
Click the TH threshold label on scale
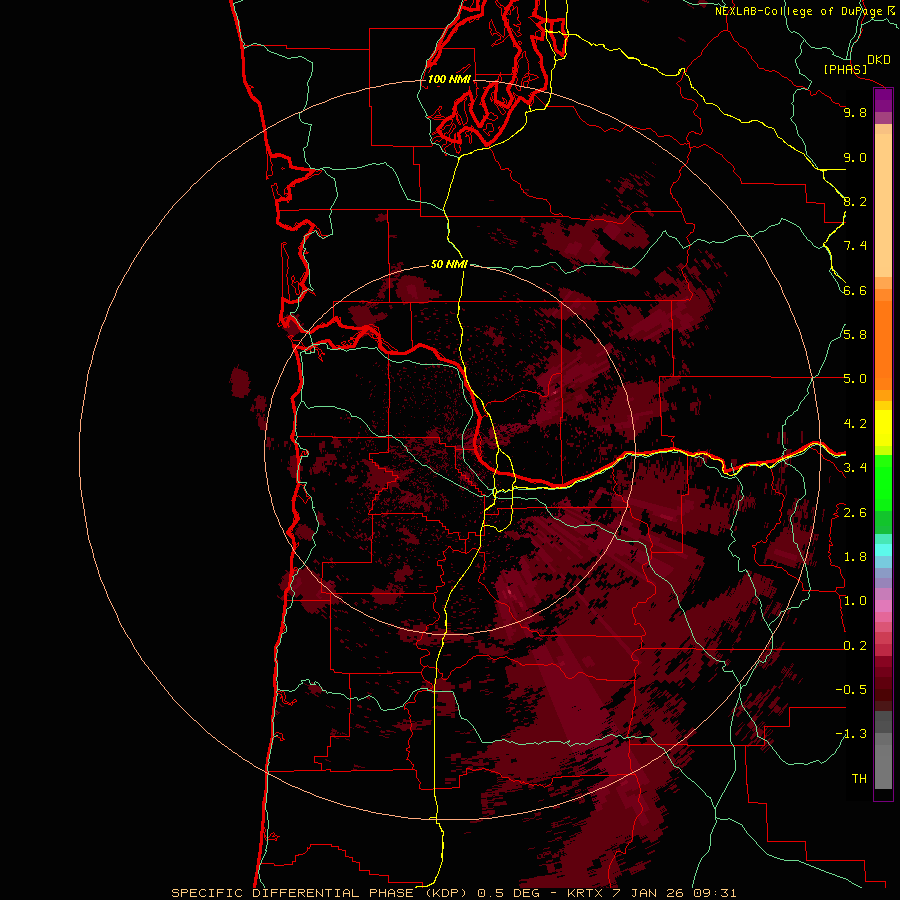pos(859,779)
